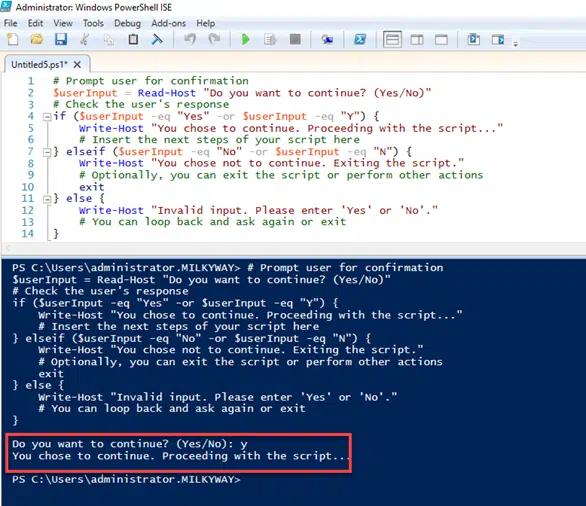Show script pane on right layout icon
Screen dimensions: 586x506
pos(417,39)
